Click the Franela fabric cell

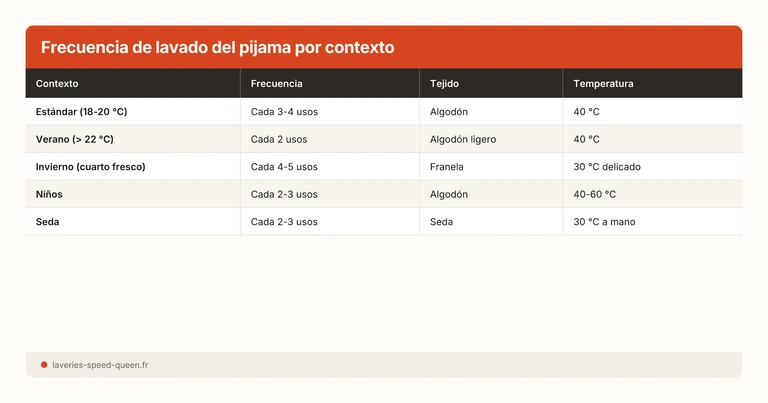(447, 167)
